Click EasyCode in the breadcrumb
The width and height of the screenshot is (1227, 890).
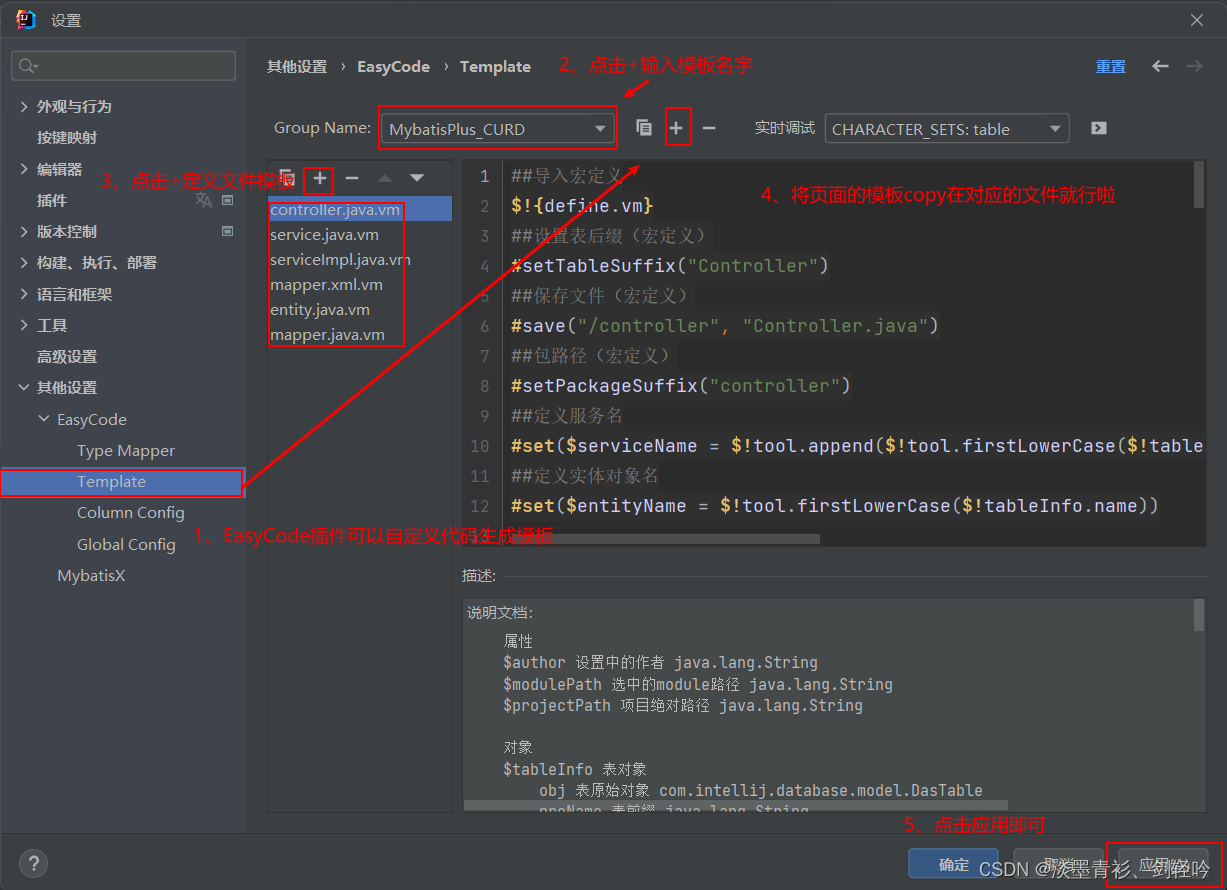[393, 67]
